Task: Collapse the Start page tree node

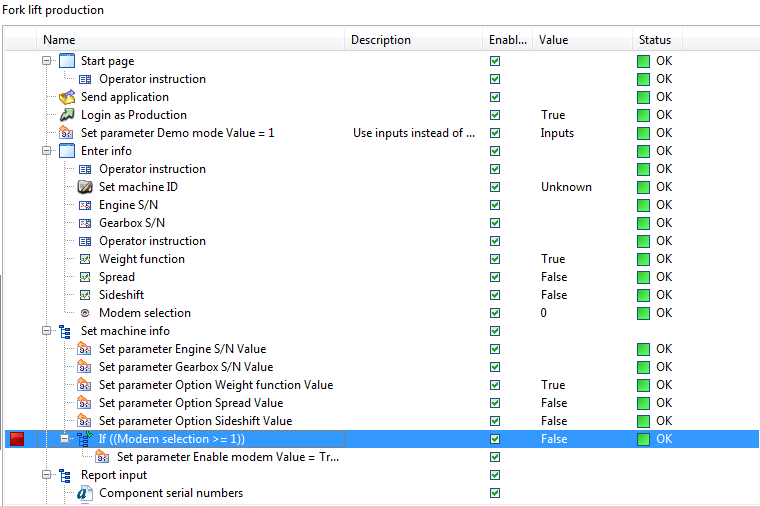Action: pos(47,61)
